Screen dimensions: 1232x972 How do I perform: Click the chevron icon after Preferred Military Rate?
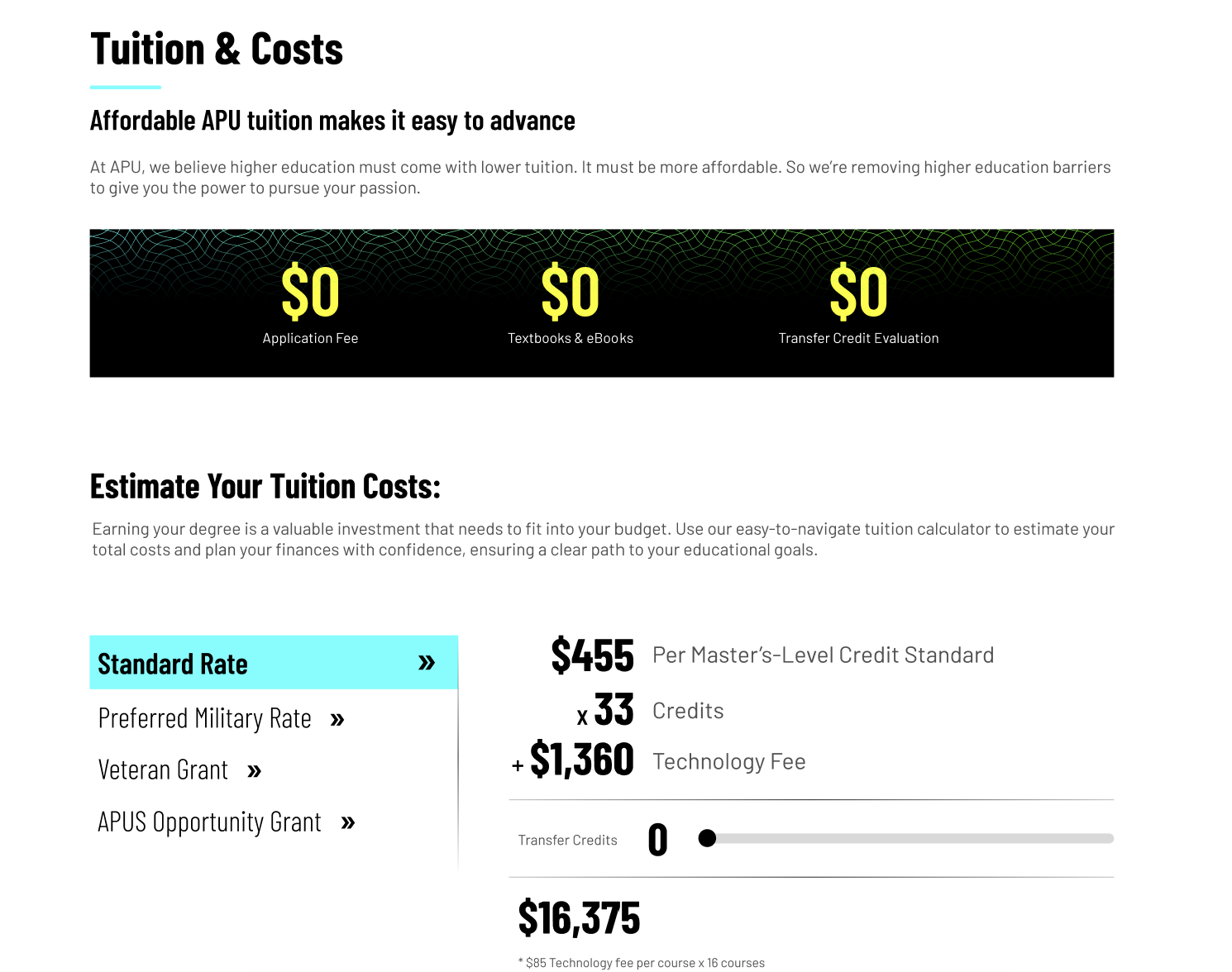(337, 720)
